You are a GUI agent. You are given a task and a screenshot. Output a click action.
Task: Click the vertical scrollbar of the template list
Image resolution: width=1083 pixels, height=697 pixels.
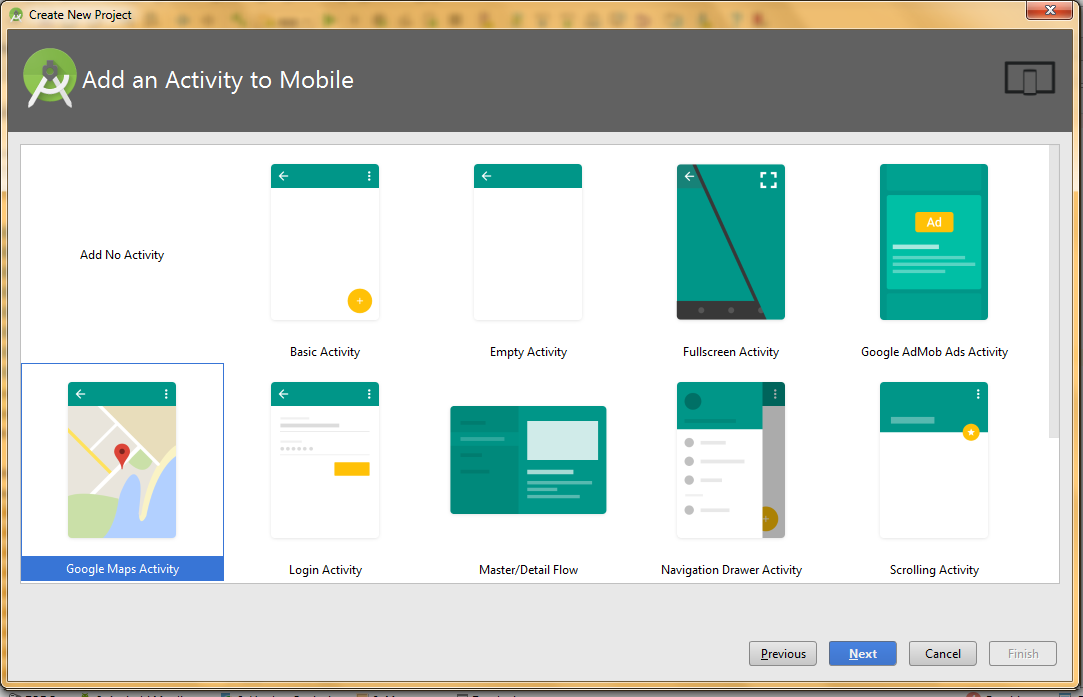pyautogui.click(x=1053, y=290)
